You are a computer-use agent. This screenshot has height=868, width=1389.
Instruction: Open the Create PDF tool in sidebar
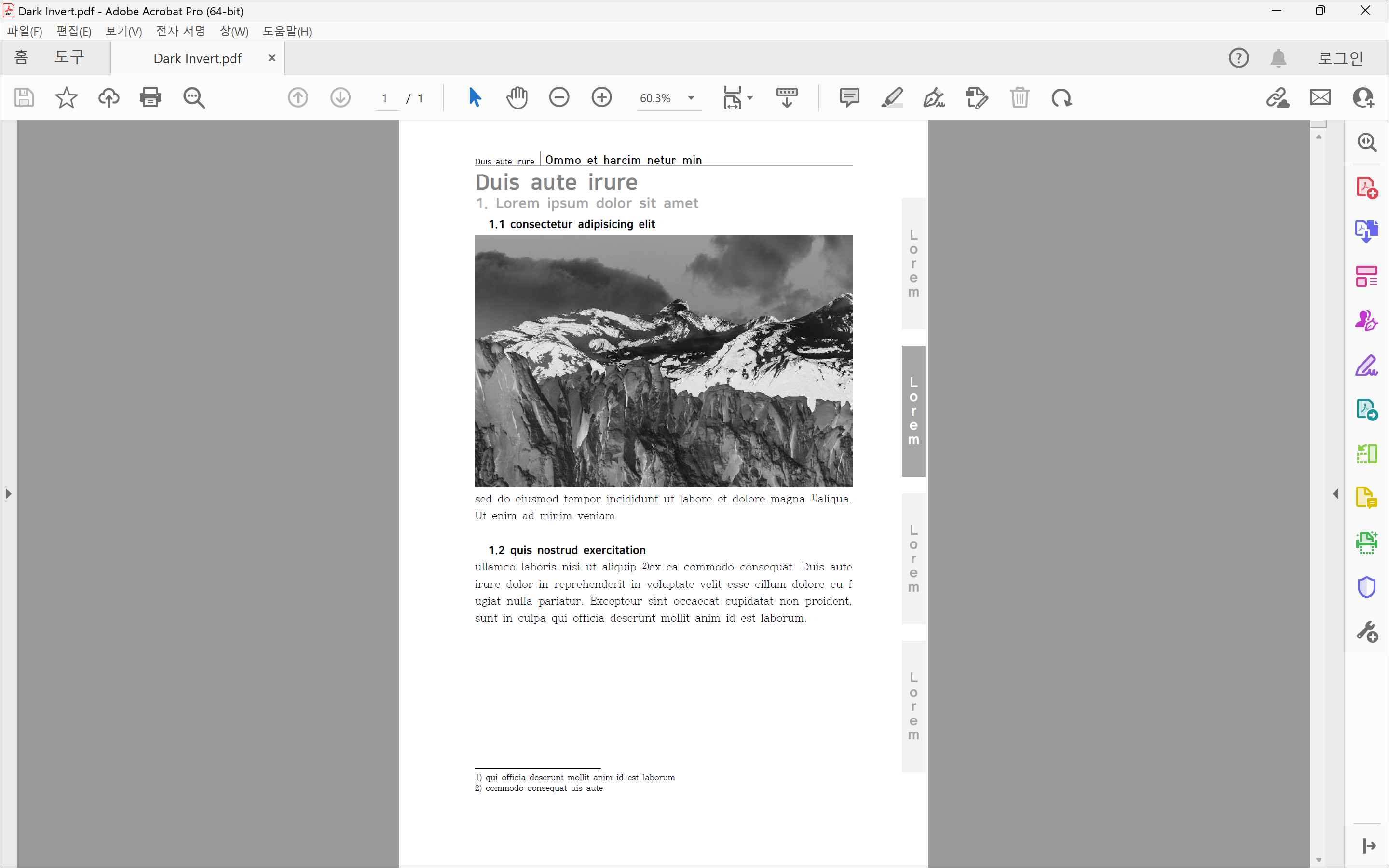pos(1367,188)
